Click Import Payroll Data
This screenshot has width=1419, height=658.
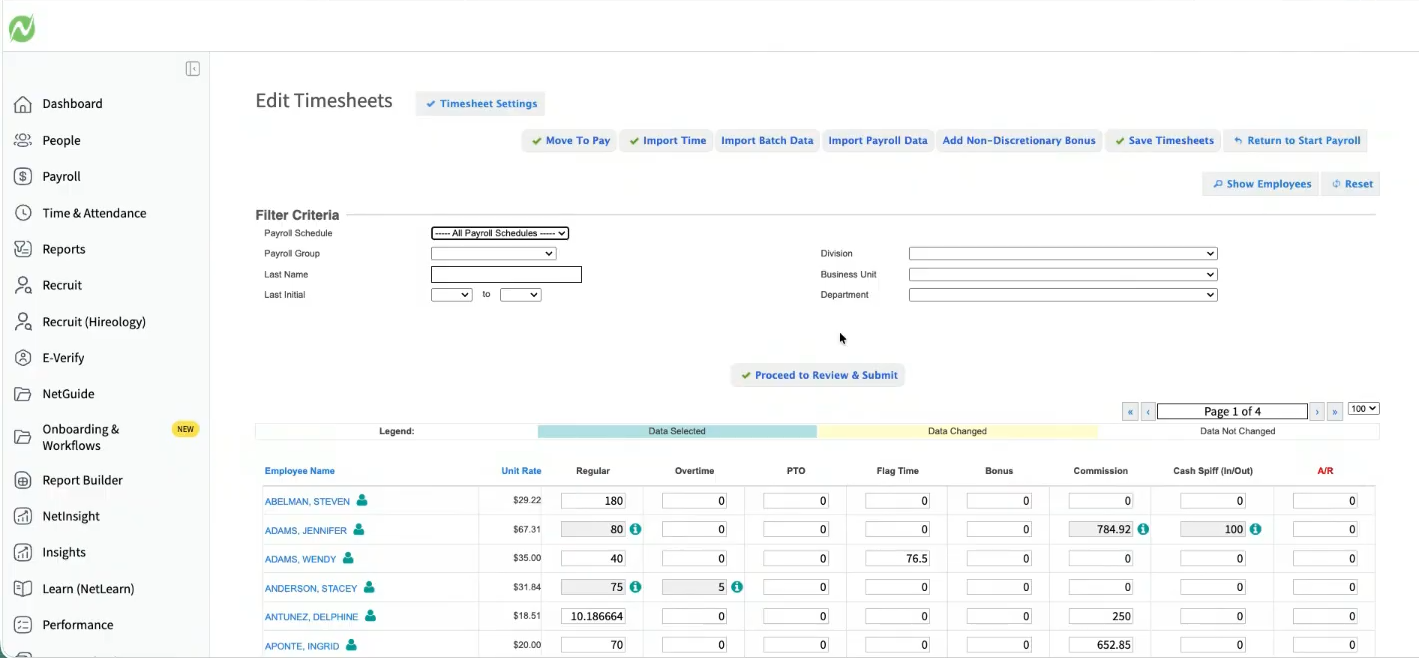tap(878, 141)
